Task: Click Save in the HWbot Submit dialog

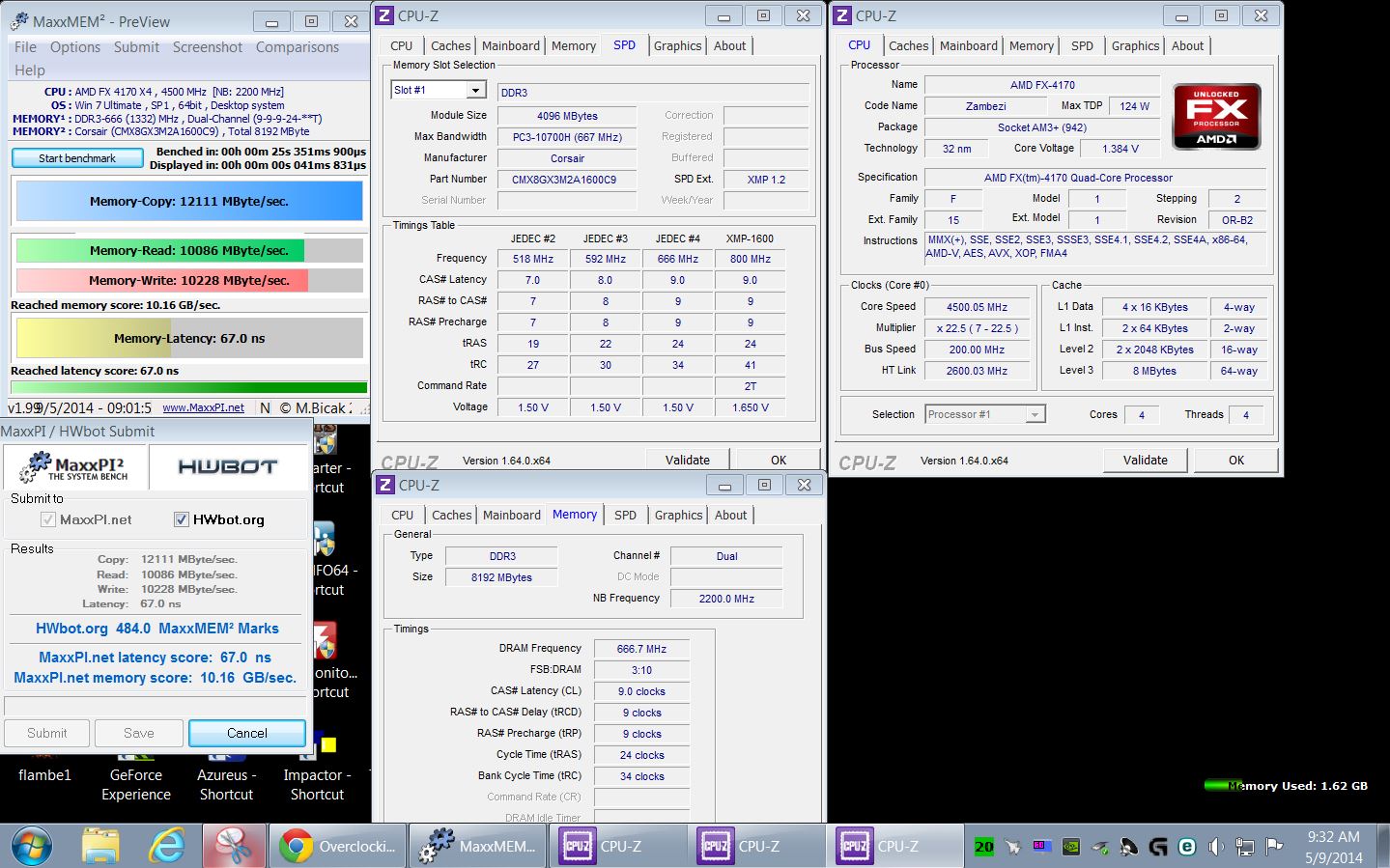Action: (x=138, y=733)
